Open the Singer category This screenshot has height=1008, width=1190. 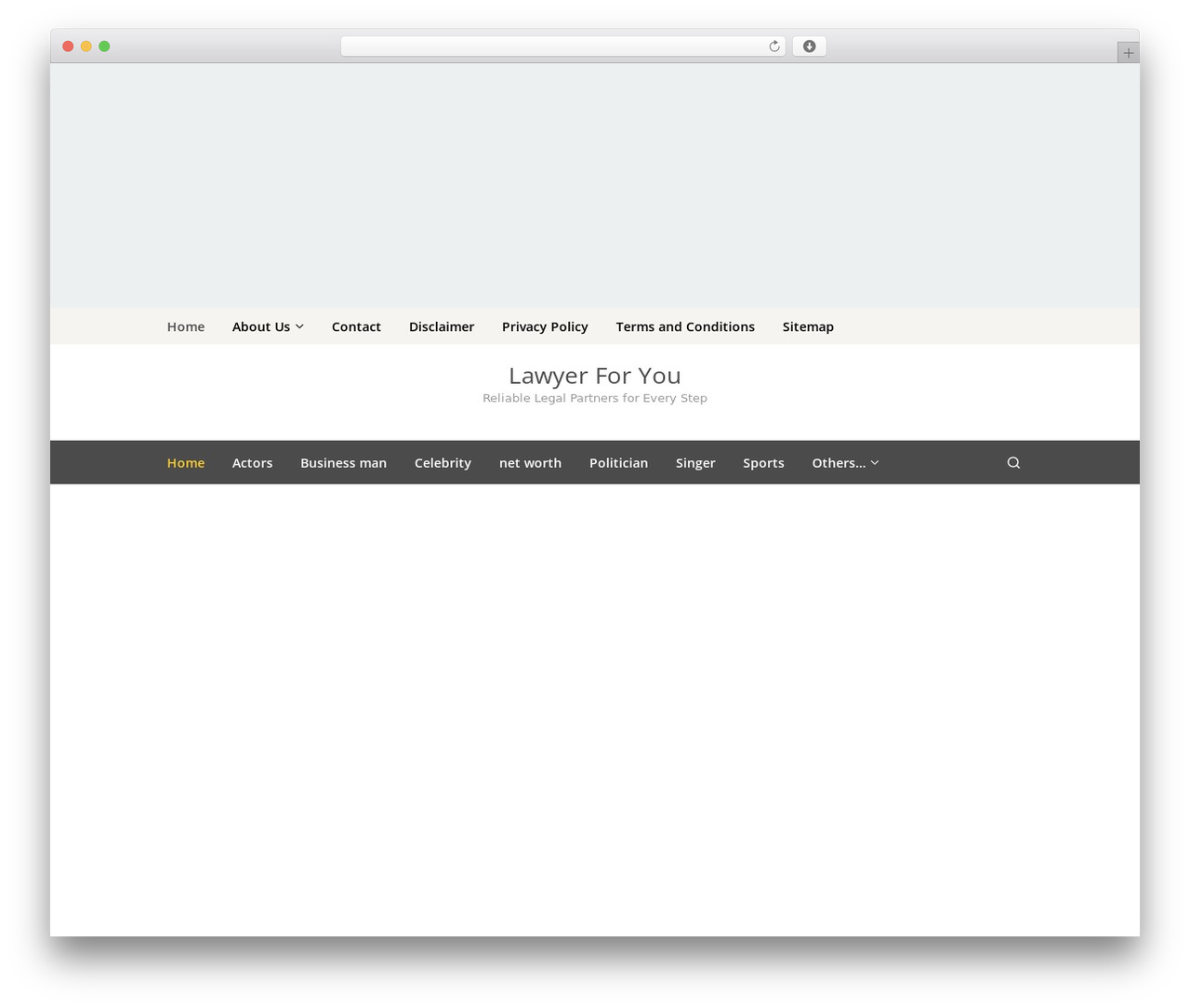[695, 463]
